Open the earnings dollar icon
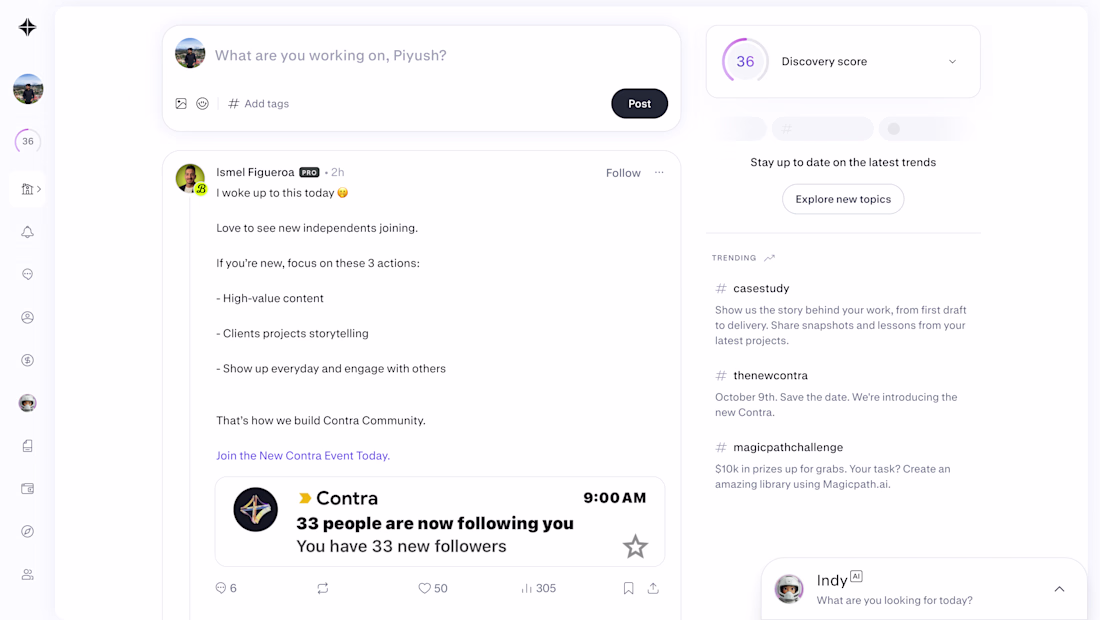The image size is (1100, 620). point(28,360)
